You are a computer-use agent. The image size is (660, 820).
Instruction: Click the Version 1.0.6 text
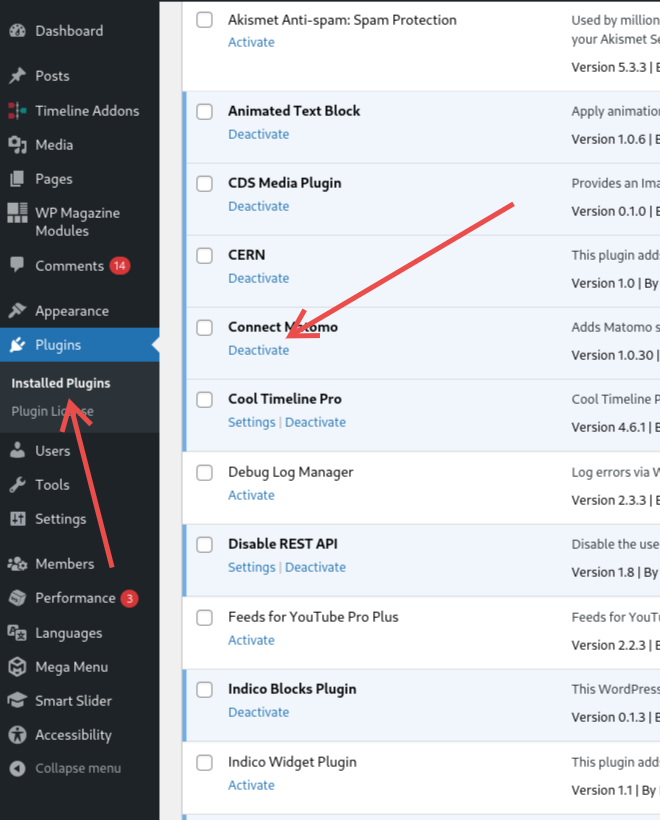[x=608, y=140]
